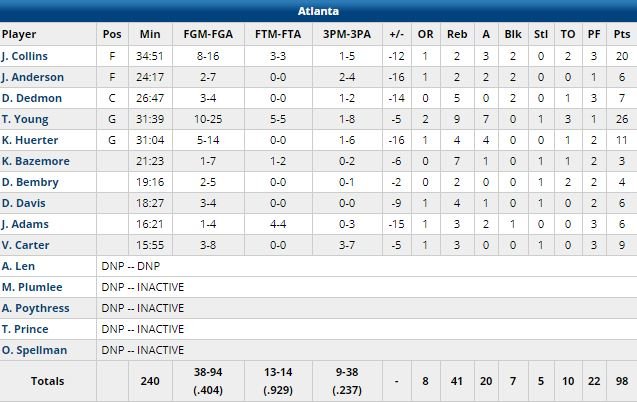
Task: Open T. Young player profile link
Action: coord(24,119)
